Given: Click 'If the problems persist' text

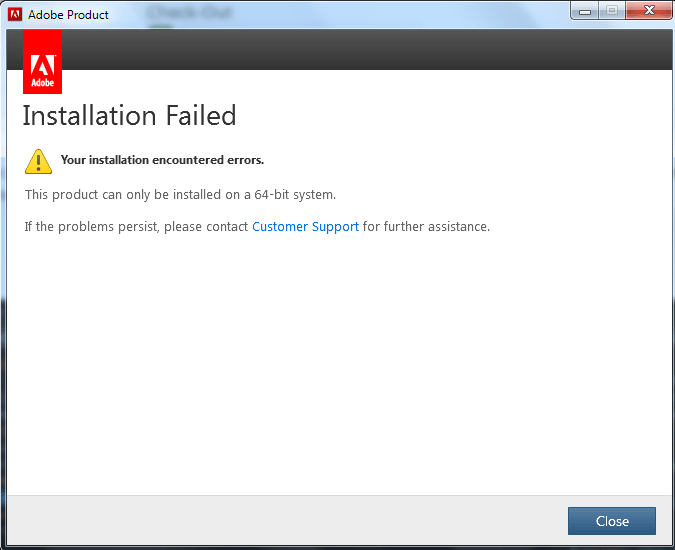Looking at the screenshot, I should (x=91, y=227).
